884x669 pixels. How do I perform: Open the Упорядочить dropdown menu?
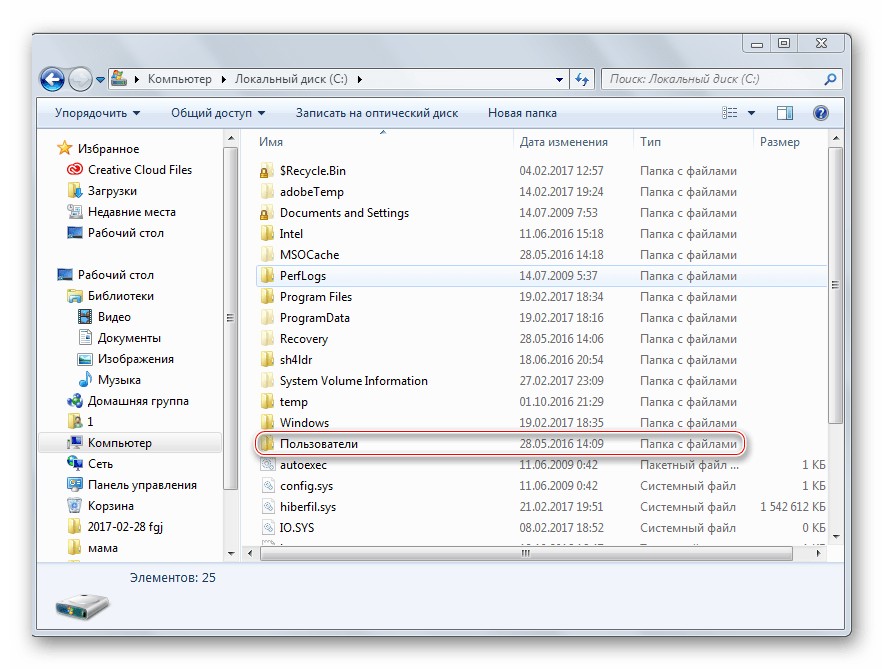pyautogui.click(x=97, y=113)
